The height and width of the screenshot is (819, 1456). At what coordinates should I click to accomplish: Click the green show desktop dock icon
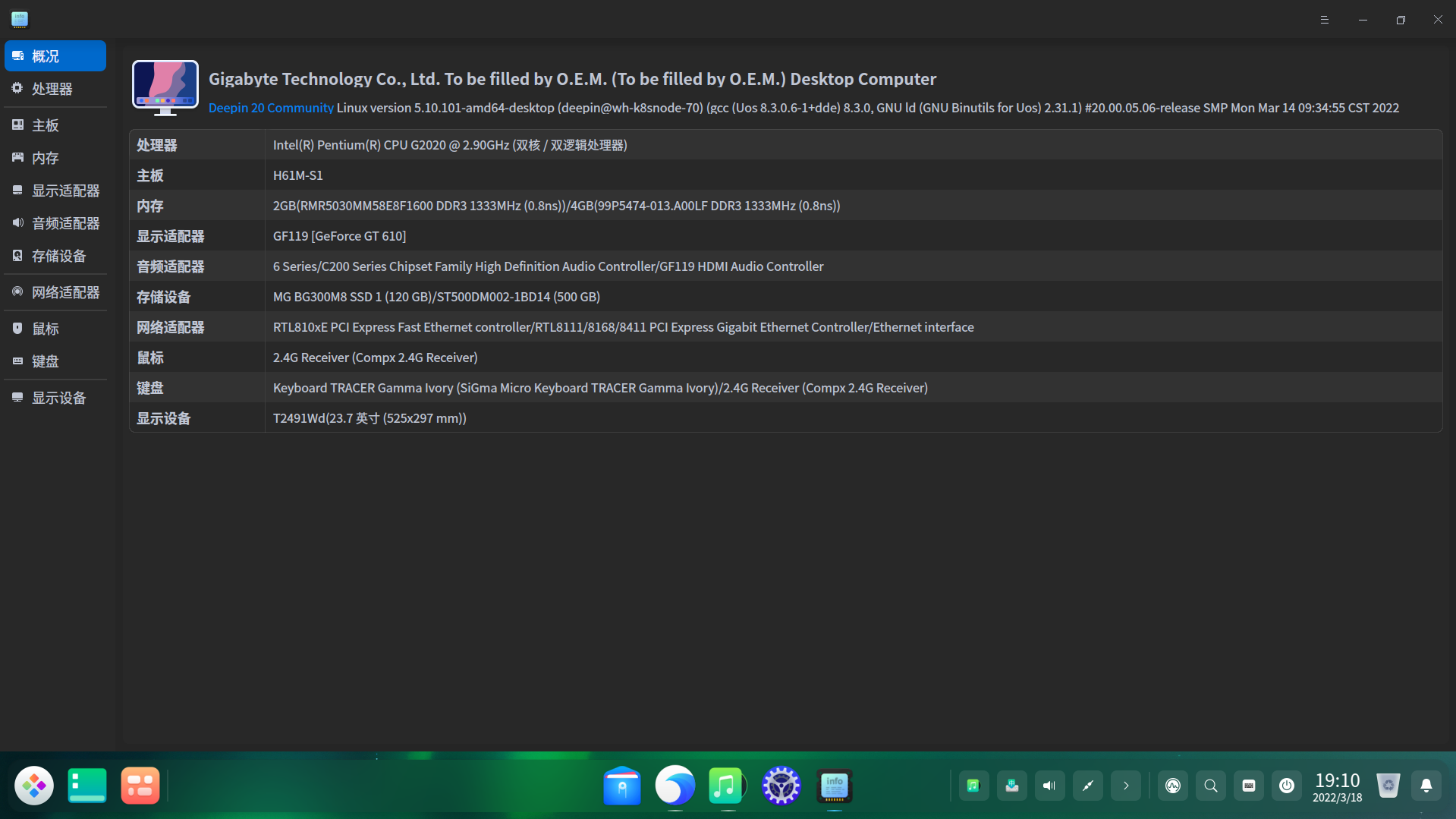point(87,786)
